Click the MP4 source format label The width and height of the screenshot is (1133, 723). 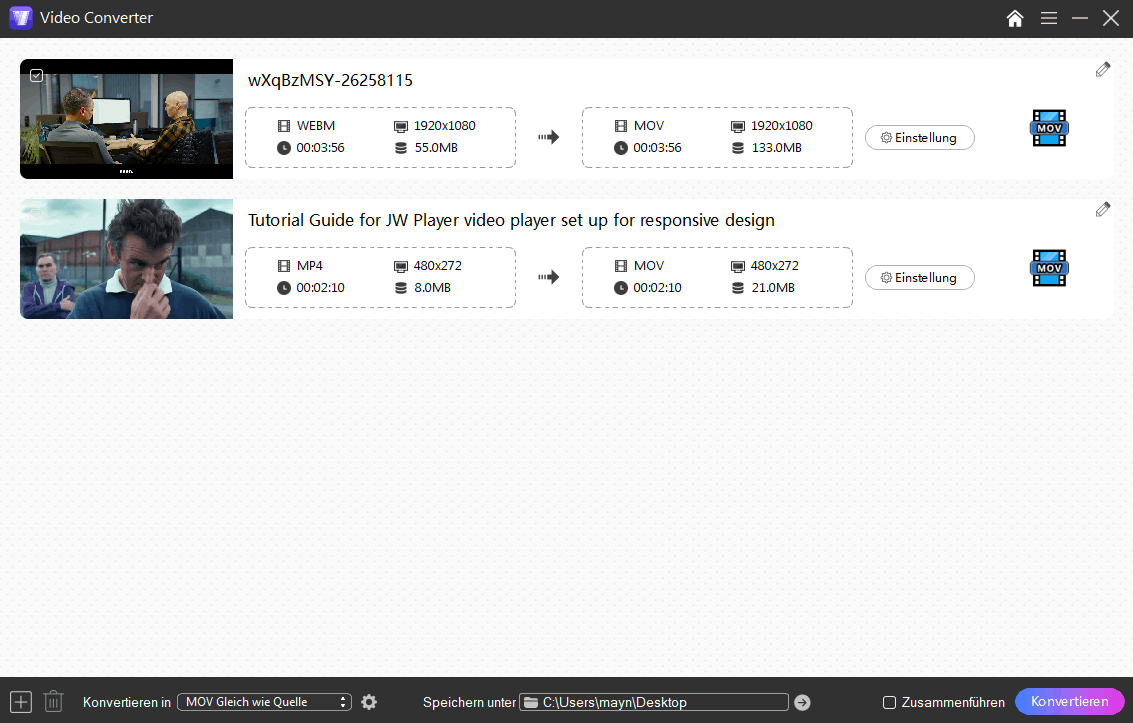[309, 266]
